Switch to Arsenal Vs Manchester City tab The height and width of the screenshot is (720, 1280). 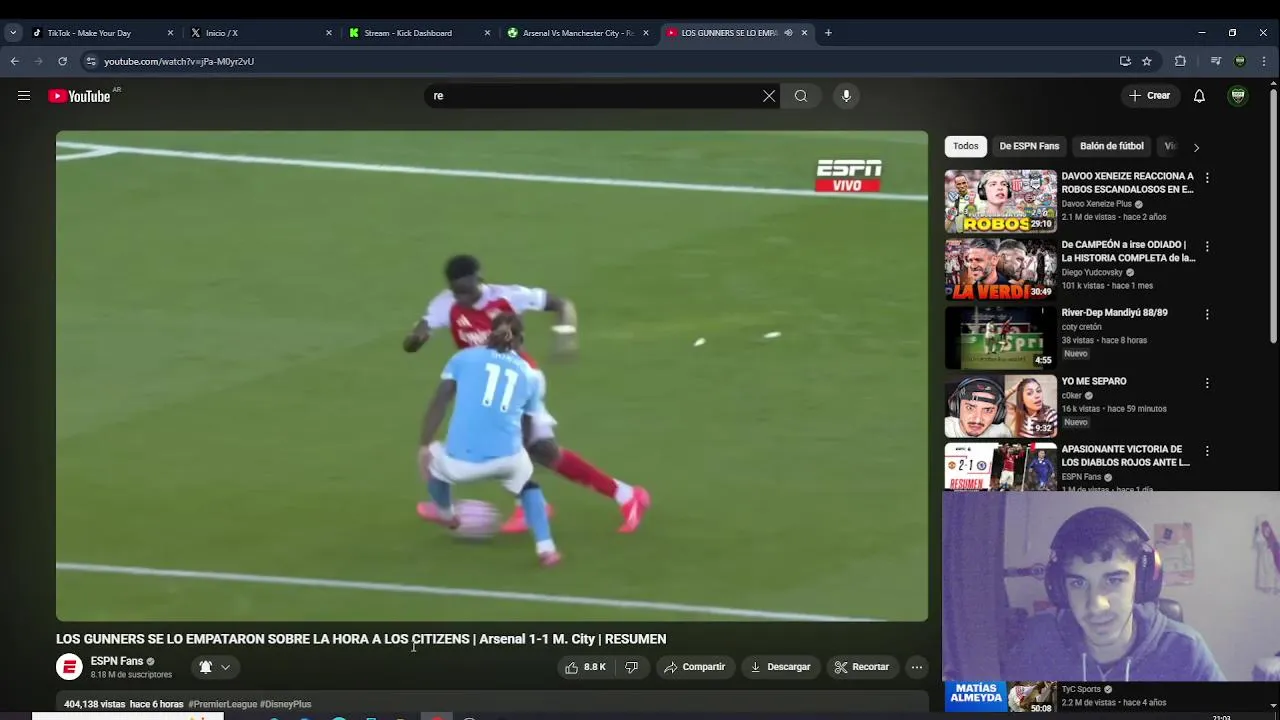578,33
